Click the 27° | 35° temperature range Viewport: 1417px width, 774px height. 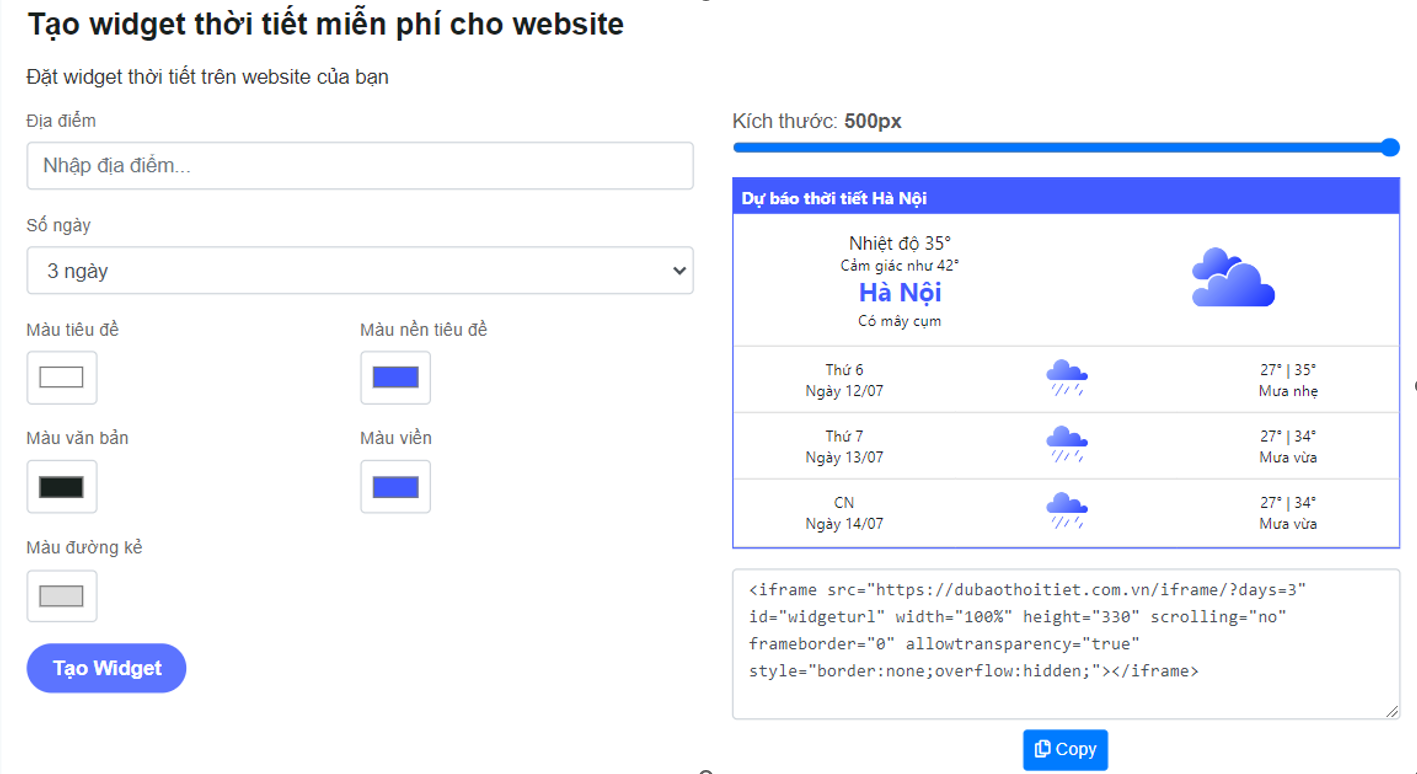pyautogui.click(x=1288, y=370)
